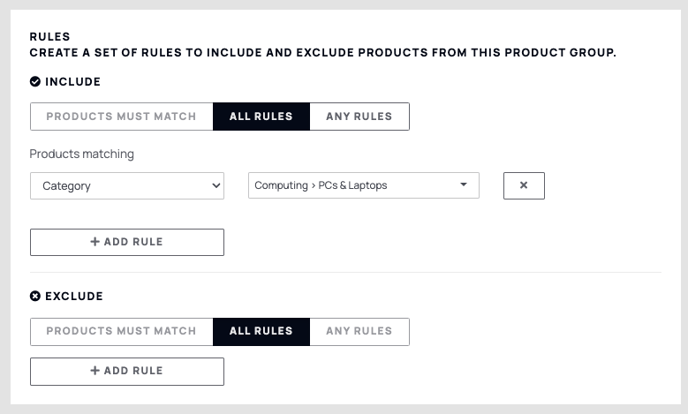Click the Exclude section heading
688x414 pixels.
pos(74,296)
